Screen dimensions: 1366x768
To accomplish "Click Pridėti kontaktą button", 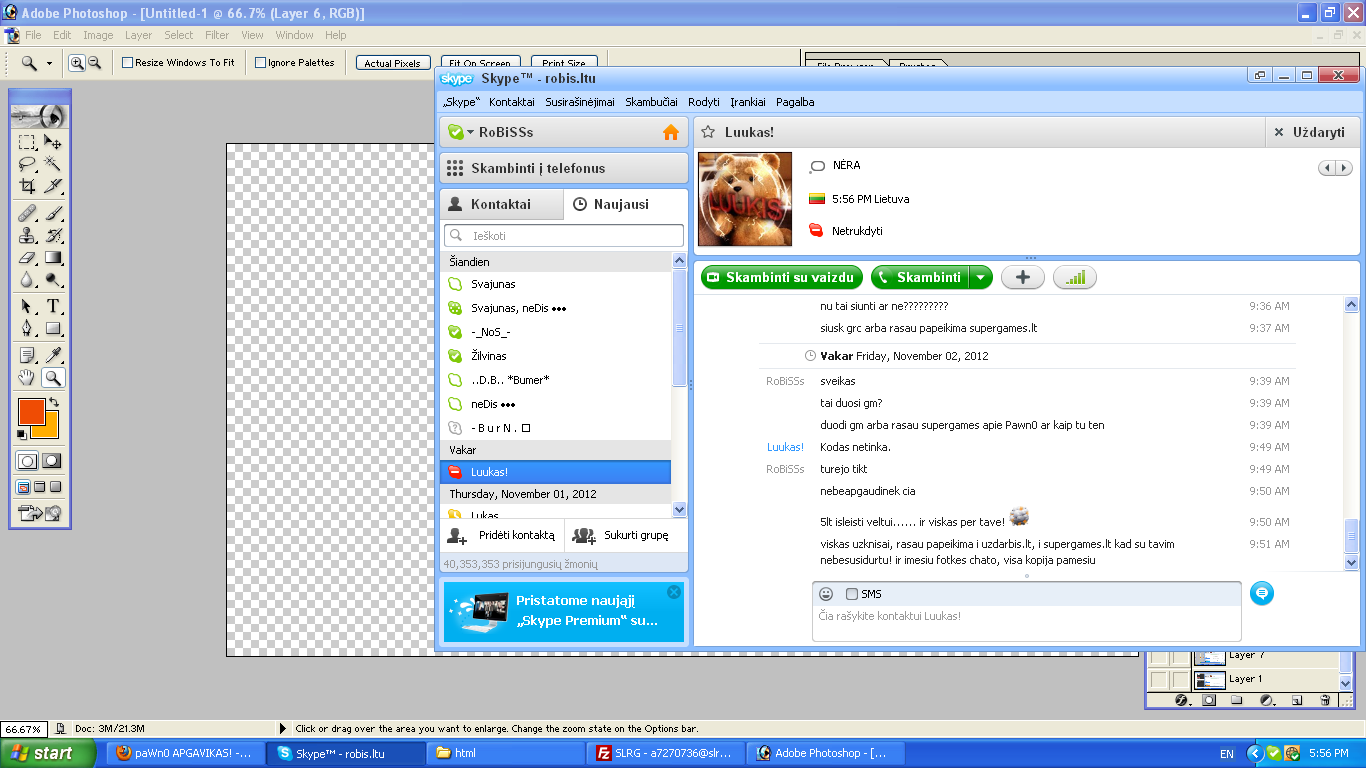I will coord(502,535).
